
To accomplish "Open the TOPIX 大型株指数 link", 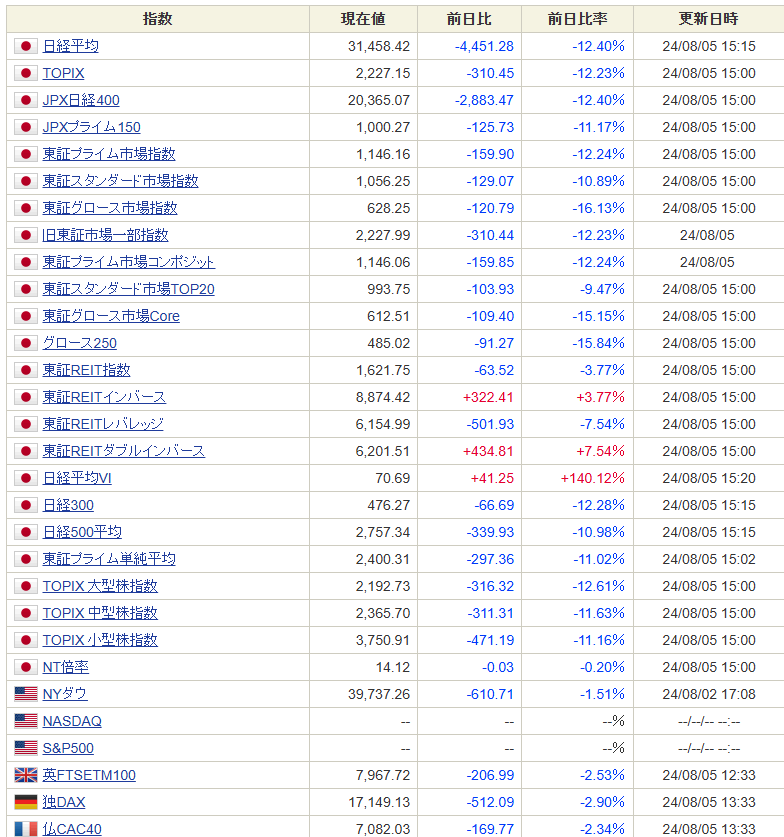I will coord(100,586).
